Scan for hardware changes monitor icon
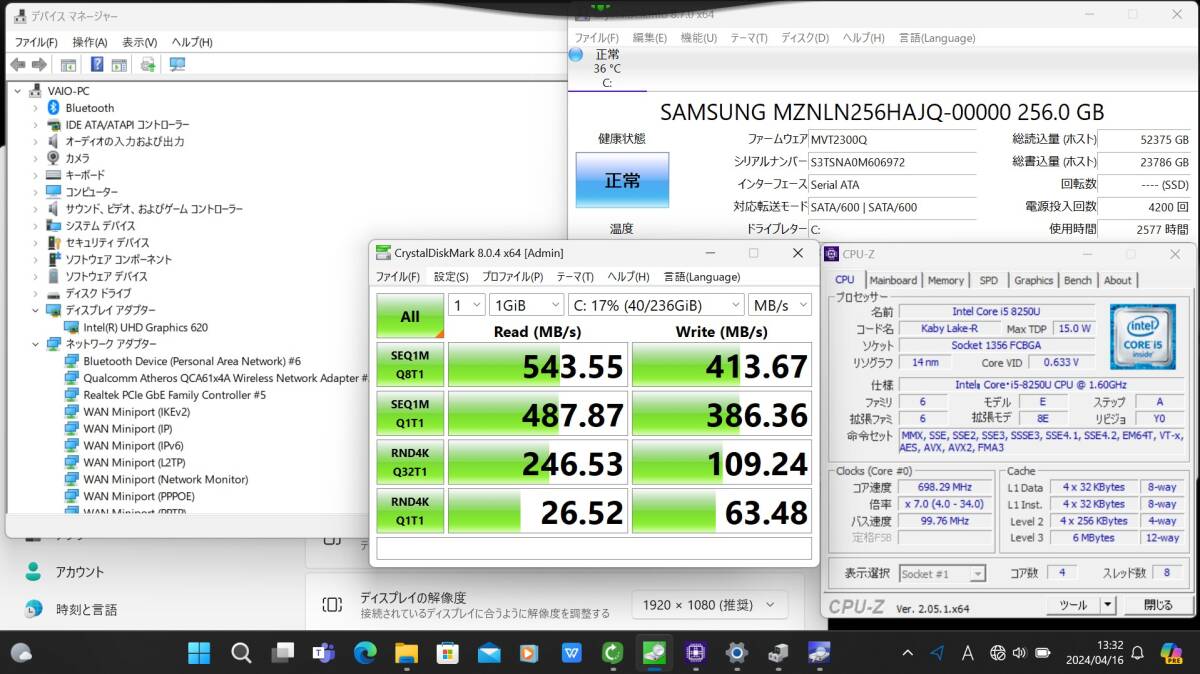 [177, 65]
